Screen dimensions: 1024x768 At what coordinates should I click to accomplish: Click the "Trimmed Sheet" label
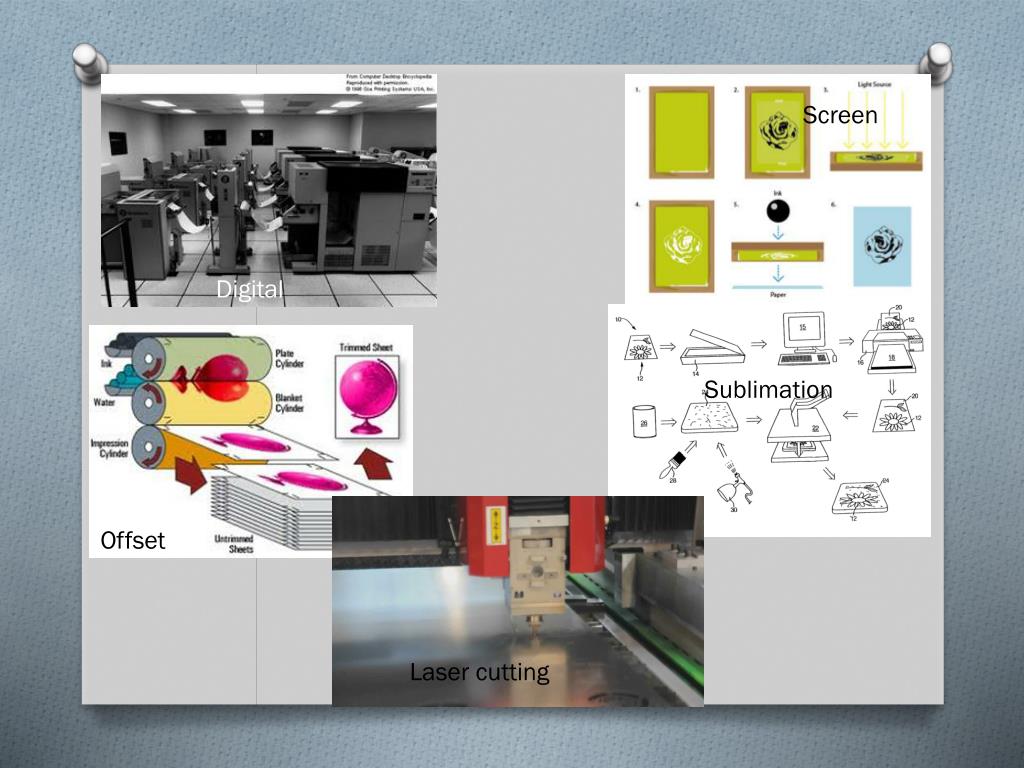[366, 347]
